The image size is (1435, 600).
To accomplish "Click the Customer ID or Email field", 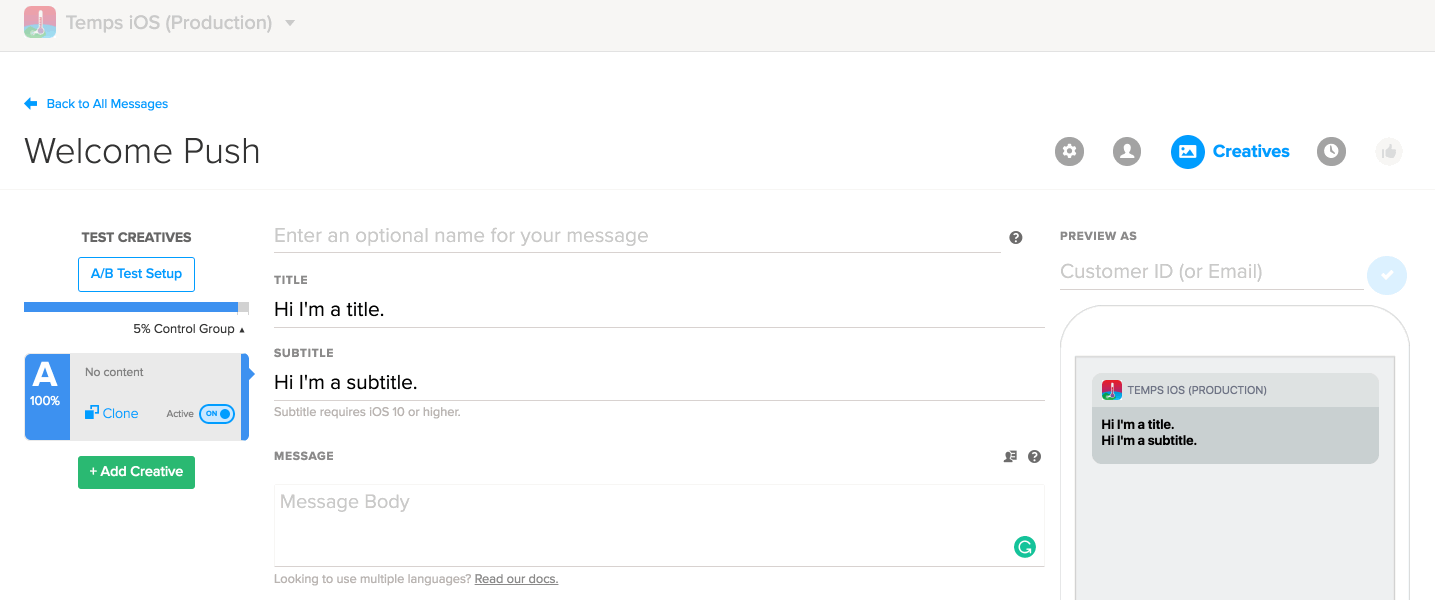I will tap(1210, 272).
